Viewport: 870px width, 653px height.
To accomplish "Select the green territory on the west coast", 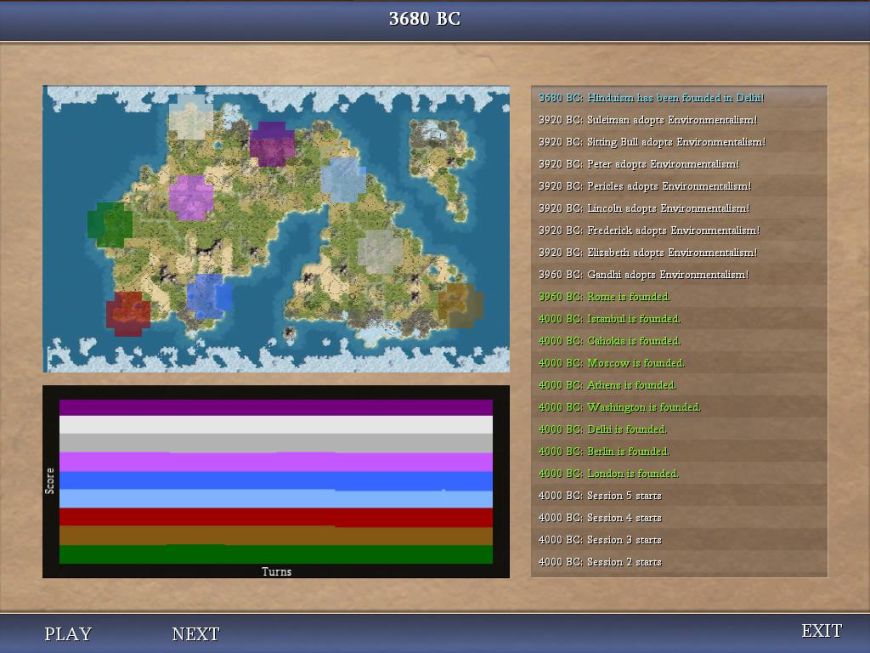I will pyautogui.click(x=110, y=224).
